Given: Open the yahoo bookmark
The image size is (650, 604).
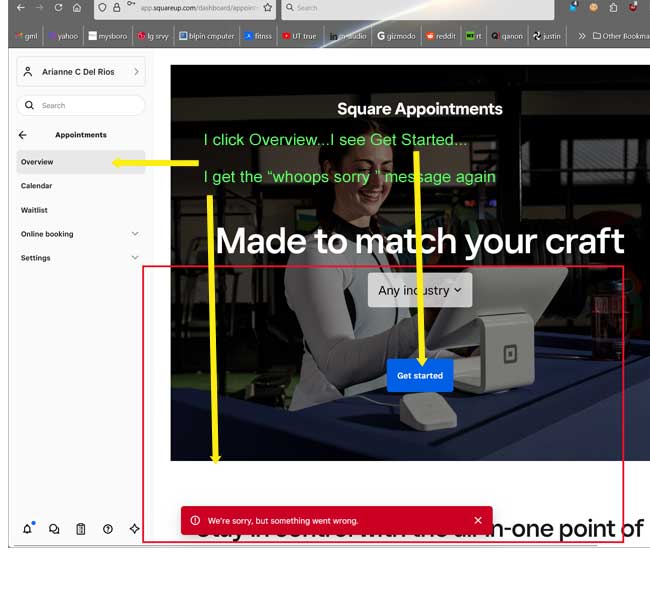Looking at the screenshot, I should pyautogui.click(x=63, y=36).
